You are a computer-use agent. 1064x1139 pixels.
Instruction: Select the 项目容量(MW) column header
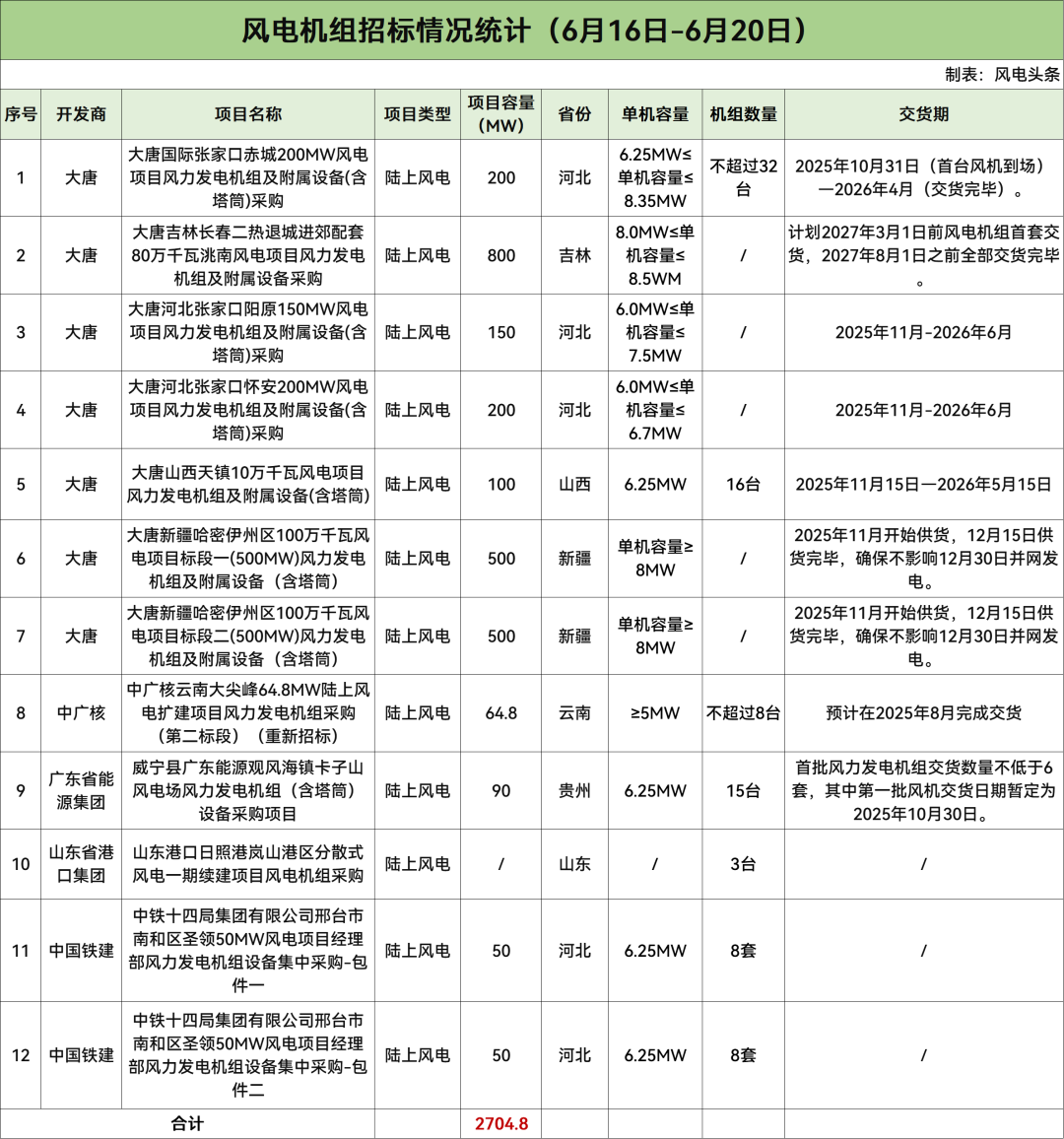point(501,114)
